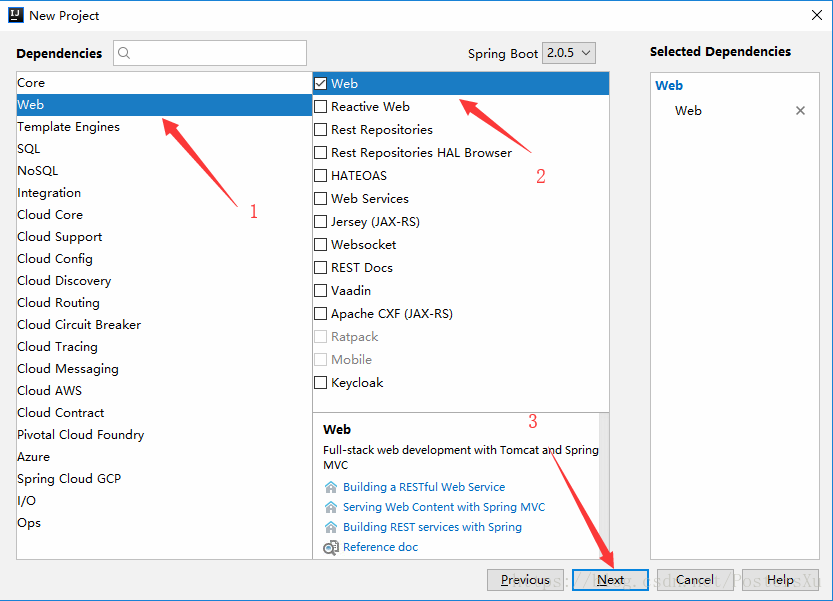Image resolution: width=833 pixels, height=601 pixels.
Task: Click the Reference doc icon
Action: [x=330, y=547]
